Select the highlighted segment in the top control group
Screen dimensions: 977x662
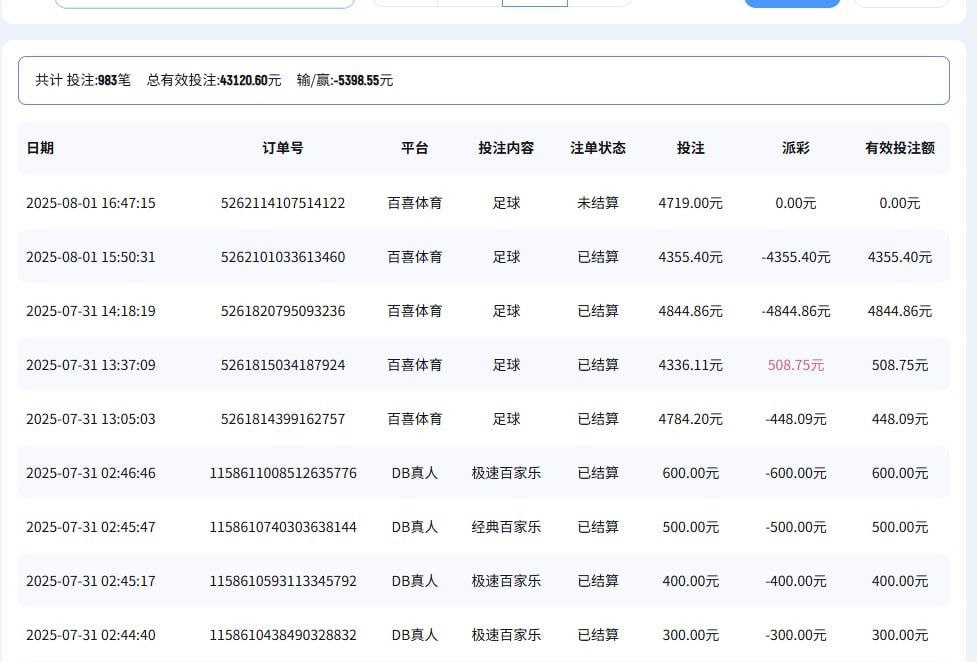[x=535, y=1]
